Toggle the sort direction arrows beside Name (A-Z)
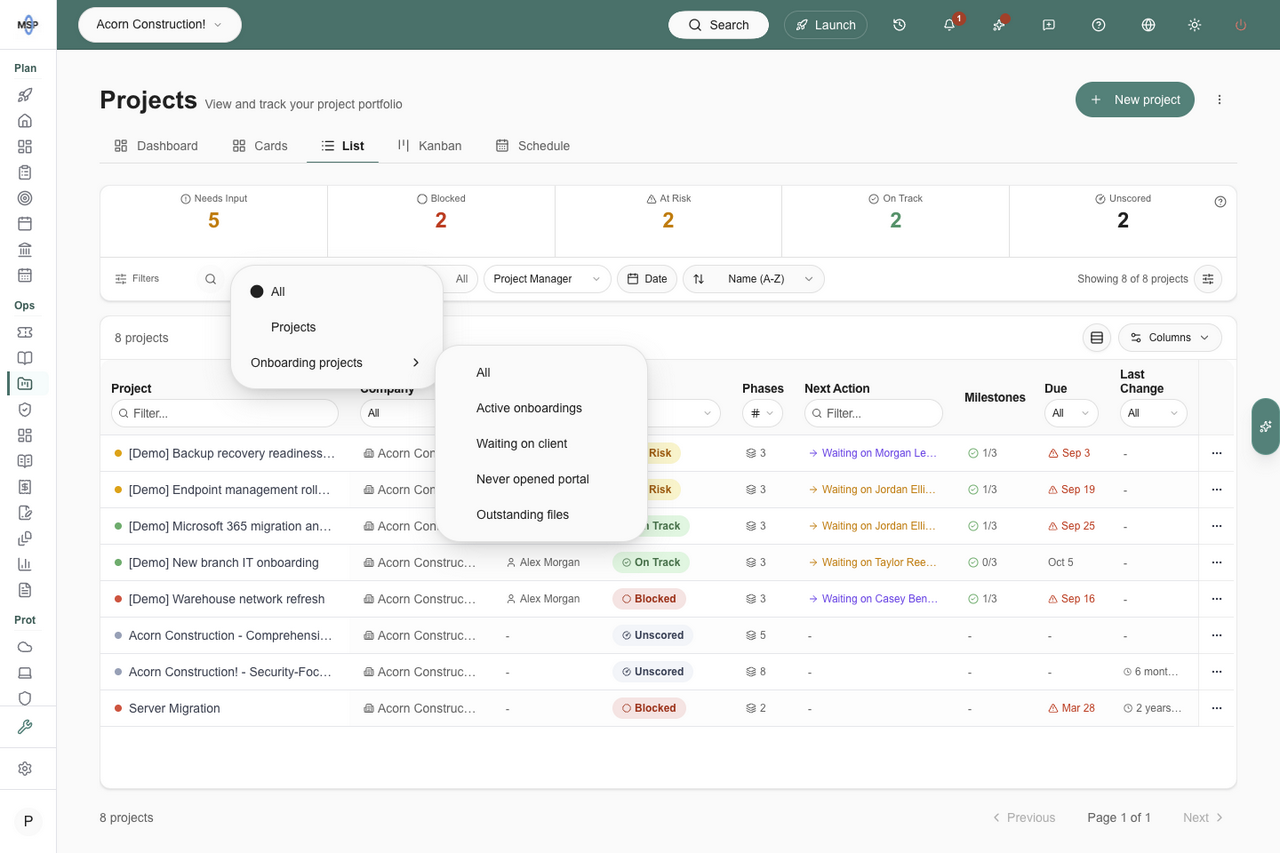This screenshot has height=853, width=1280. 699,279
